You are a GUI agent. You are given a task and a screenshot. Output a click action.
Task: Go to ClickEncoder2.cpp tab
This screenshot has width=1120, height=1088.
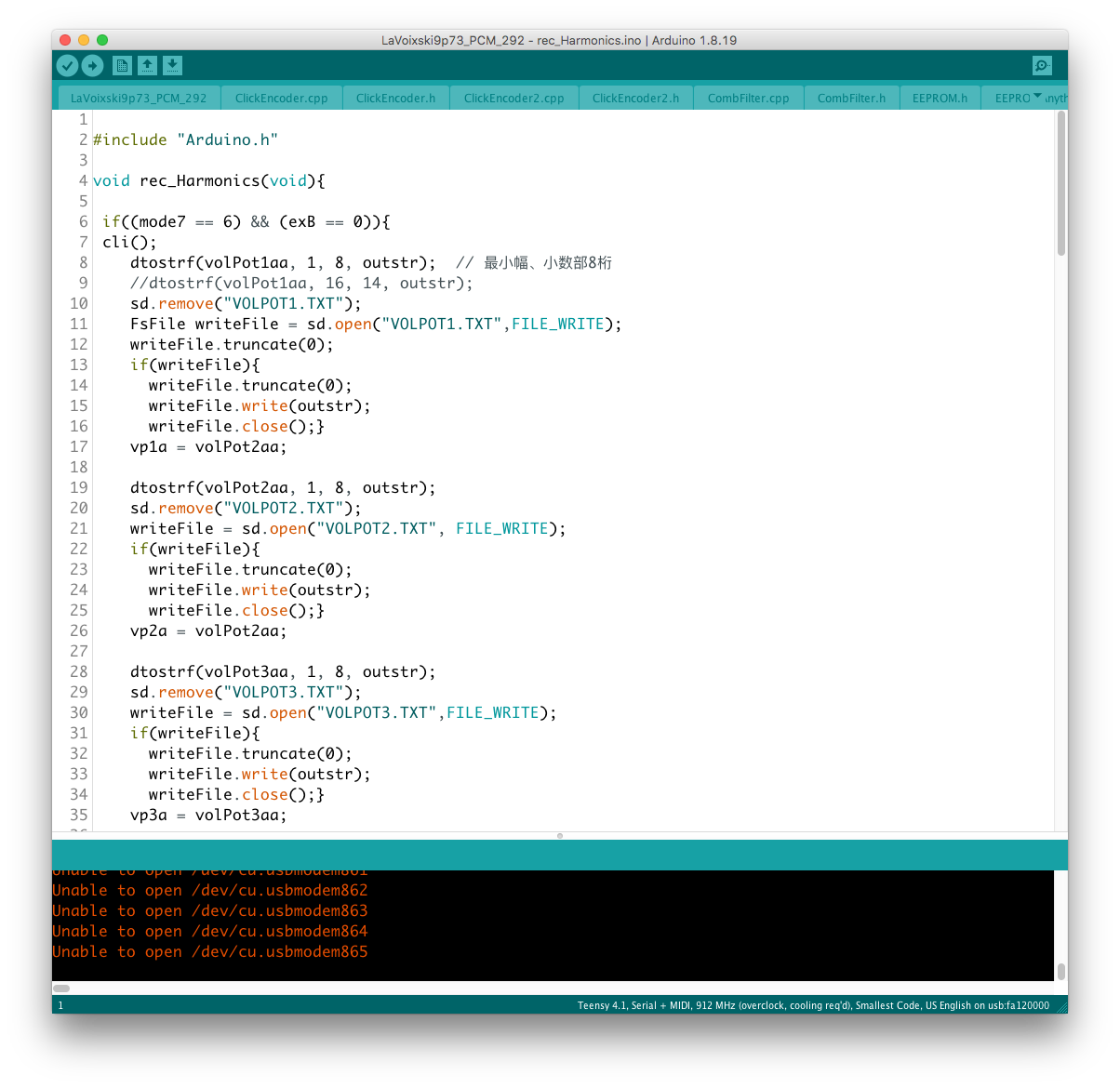pos(513,98)
